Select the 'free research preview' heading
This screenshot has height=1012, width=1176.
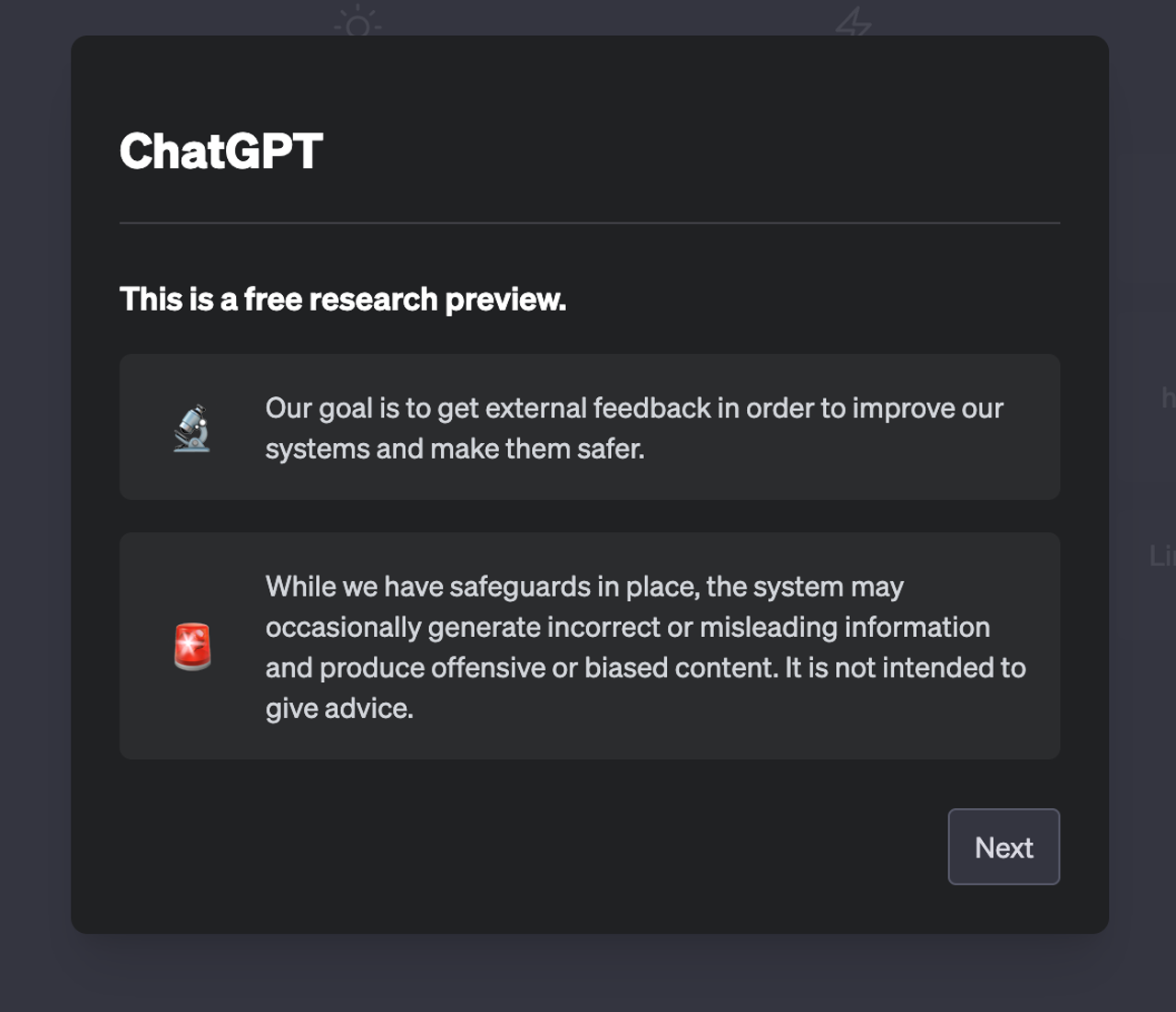(343, 300)
